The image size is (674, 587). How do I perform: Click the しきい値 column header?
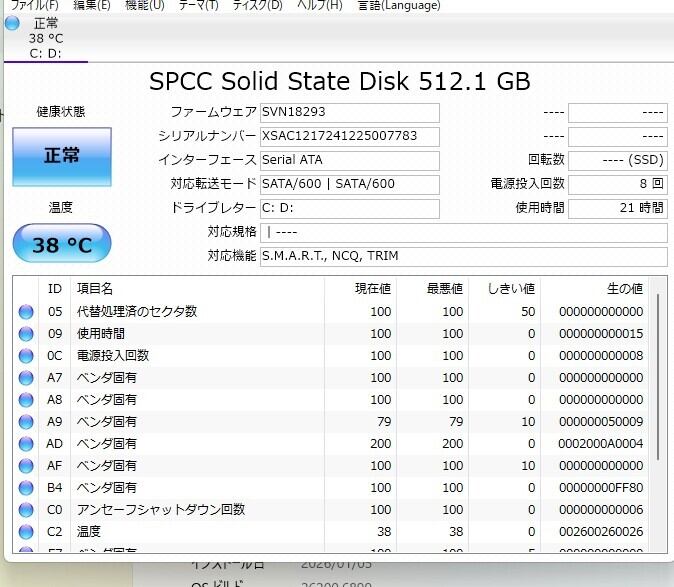505,289
